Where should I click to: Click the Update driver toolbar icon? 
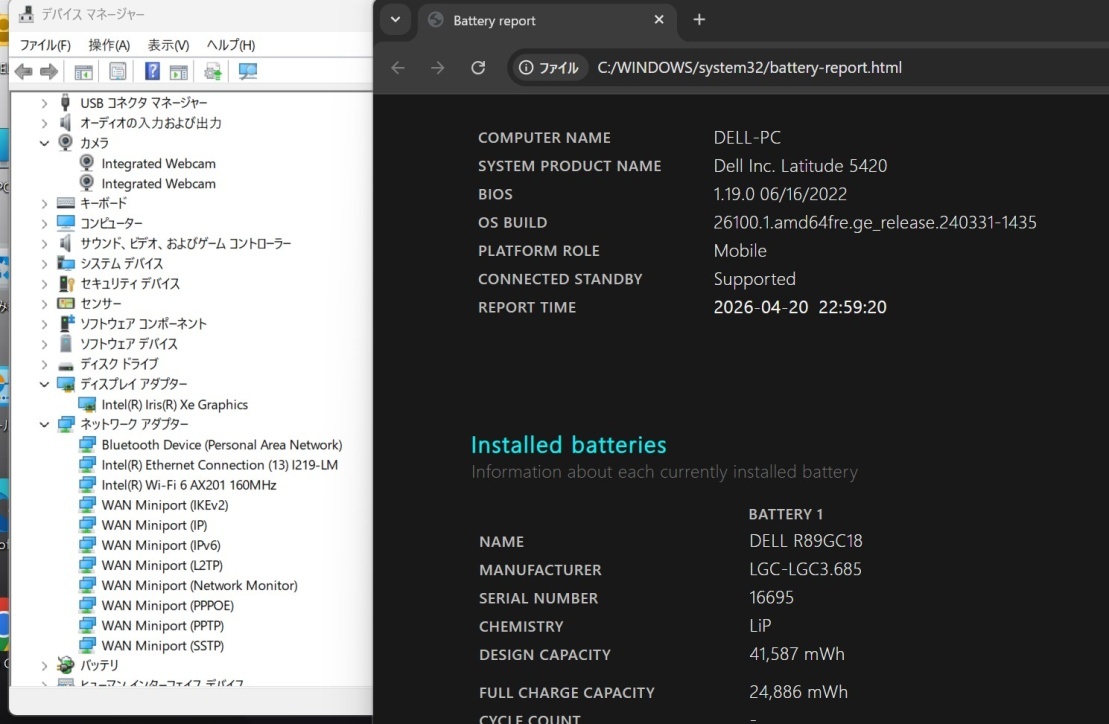[x=213, y=71]
